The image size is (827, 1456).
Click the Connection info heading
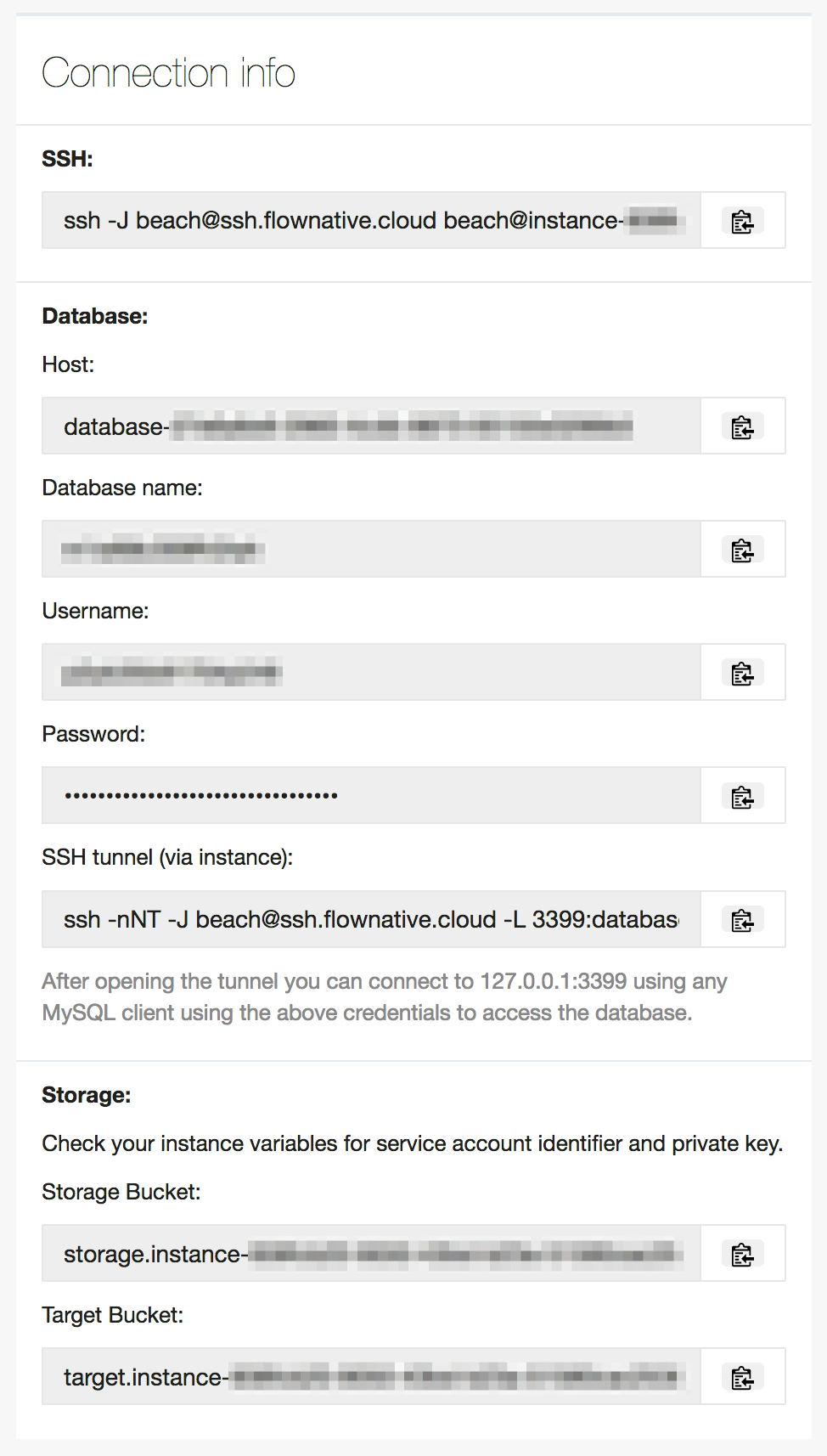(168, 73)
